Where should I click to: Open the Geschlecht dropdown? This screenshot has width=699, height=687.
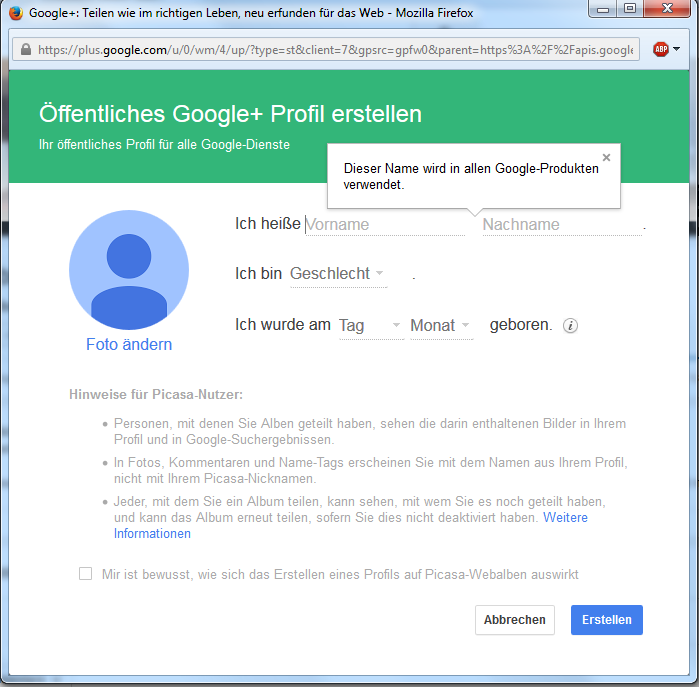pos(338,274)
